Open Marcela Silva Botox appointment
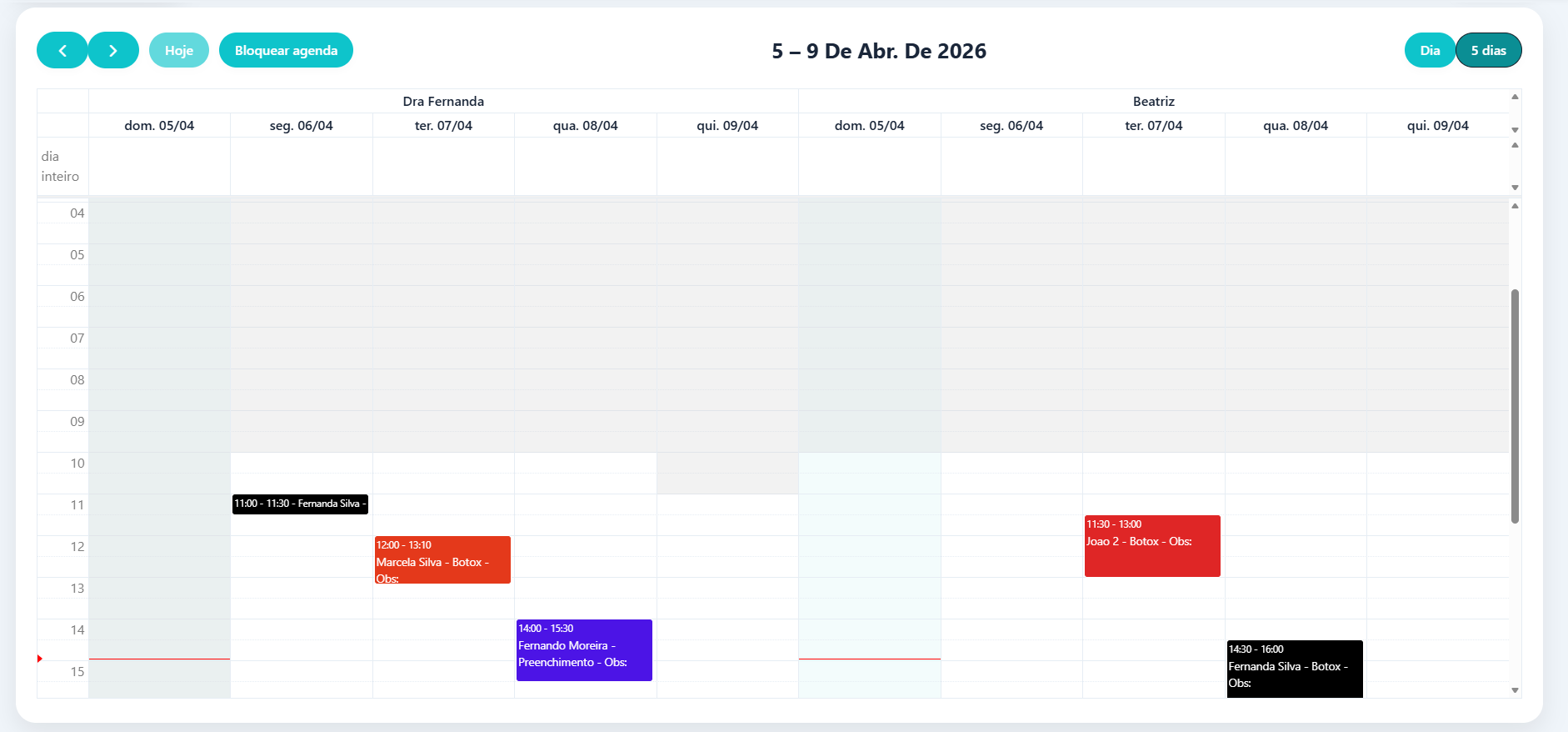The width and height of the screenshot is (1568, 732). click(442, 560)
